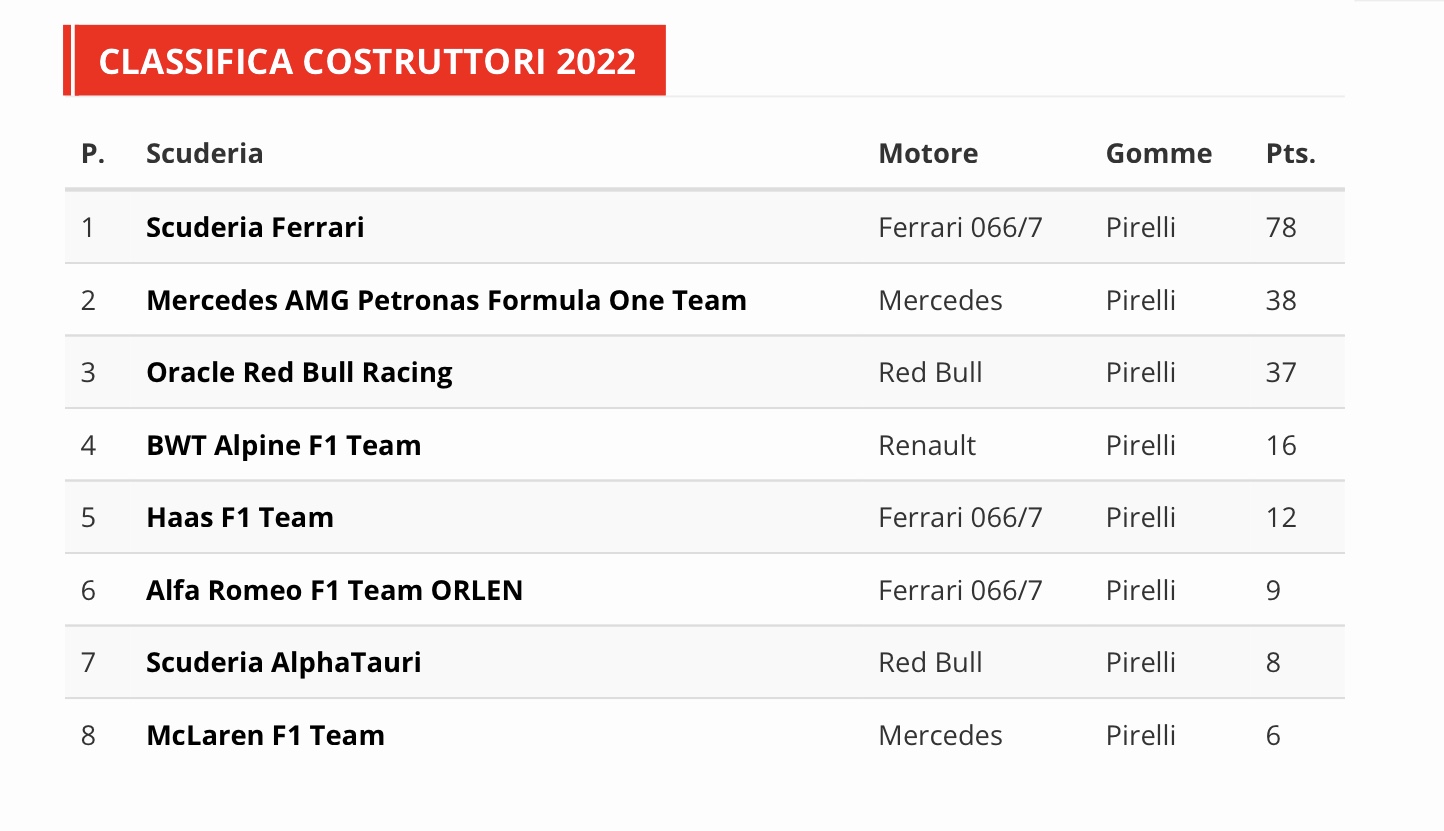Screen dimensions: 1444x831
Task: Click Ferrari 066/7 engine in Alfa Romeo row
Action: [x=960, y=590]
